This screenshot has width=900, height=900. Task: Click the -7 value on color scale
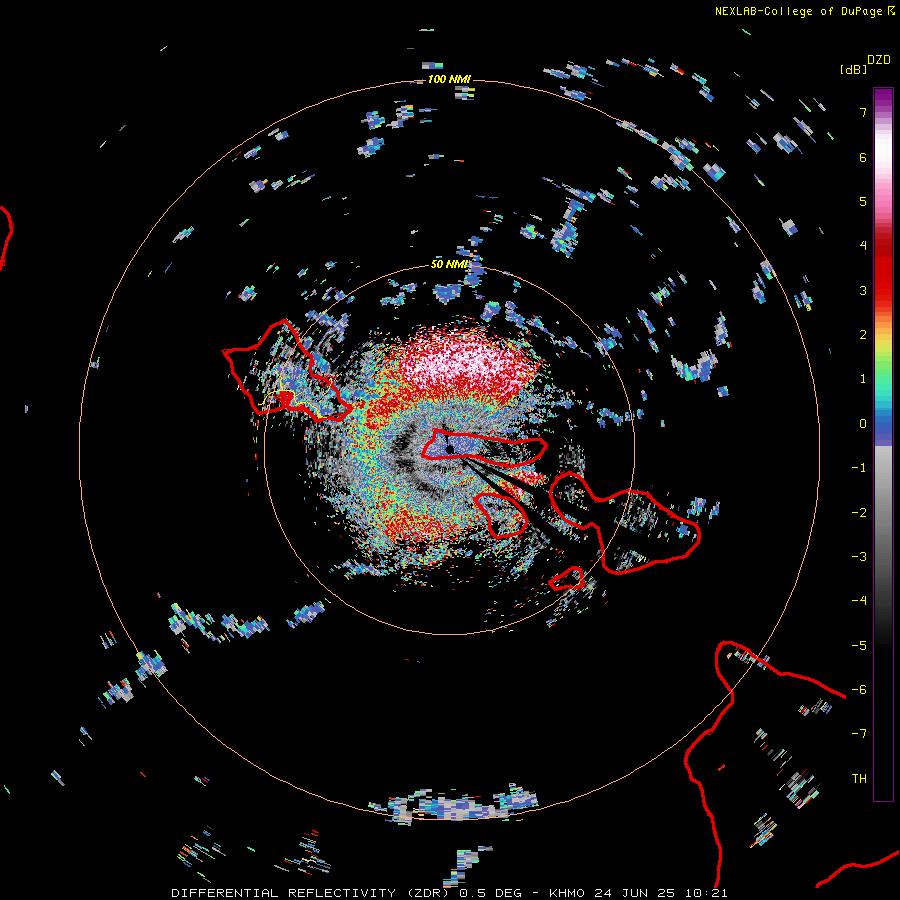coord(859,734)
